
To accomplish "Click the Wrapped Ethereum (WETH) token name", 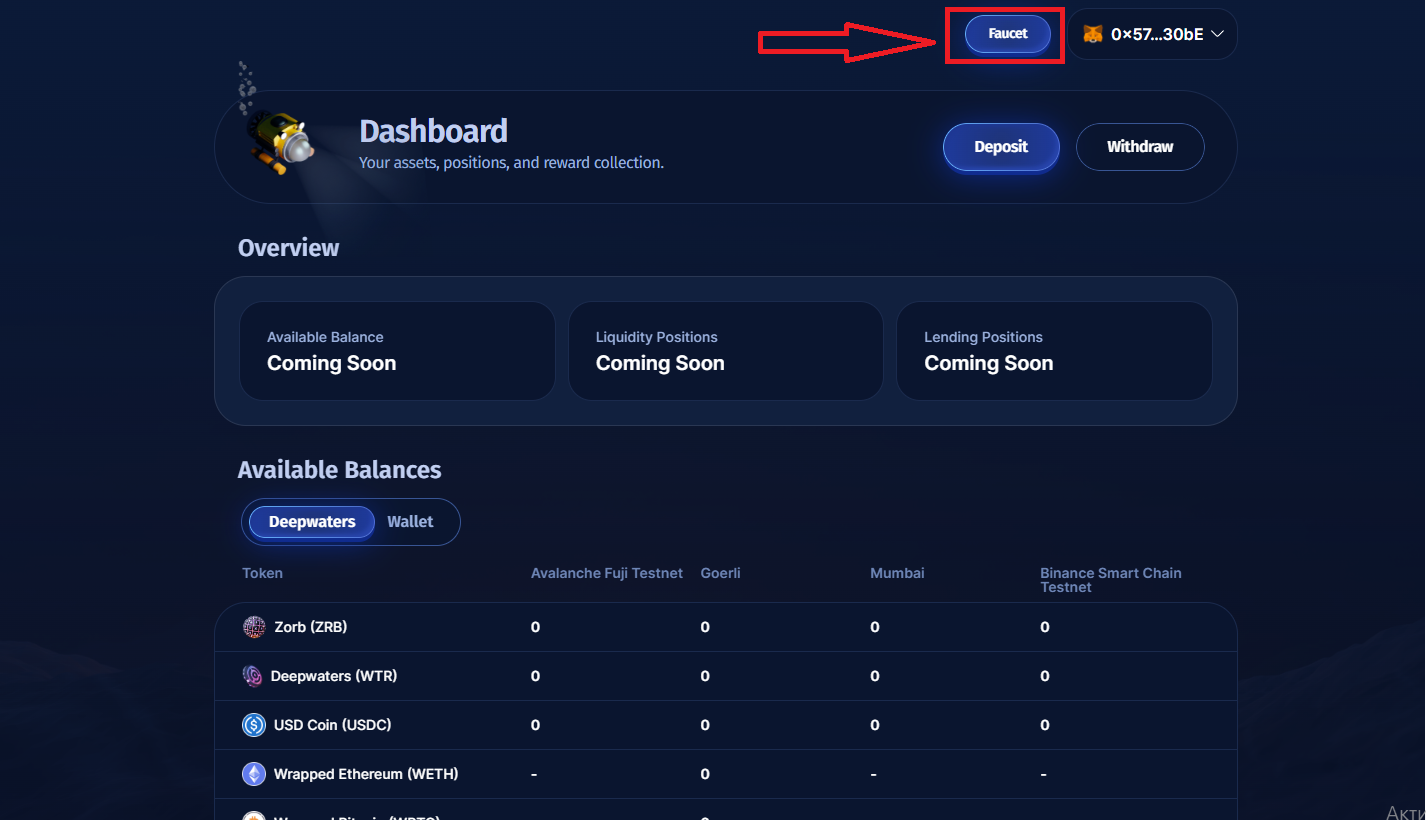I will (x=366, y=774).
